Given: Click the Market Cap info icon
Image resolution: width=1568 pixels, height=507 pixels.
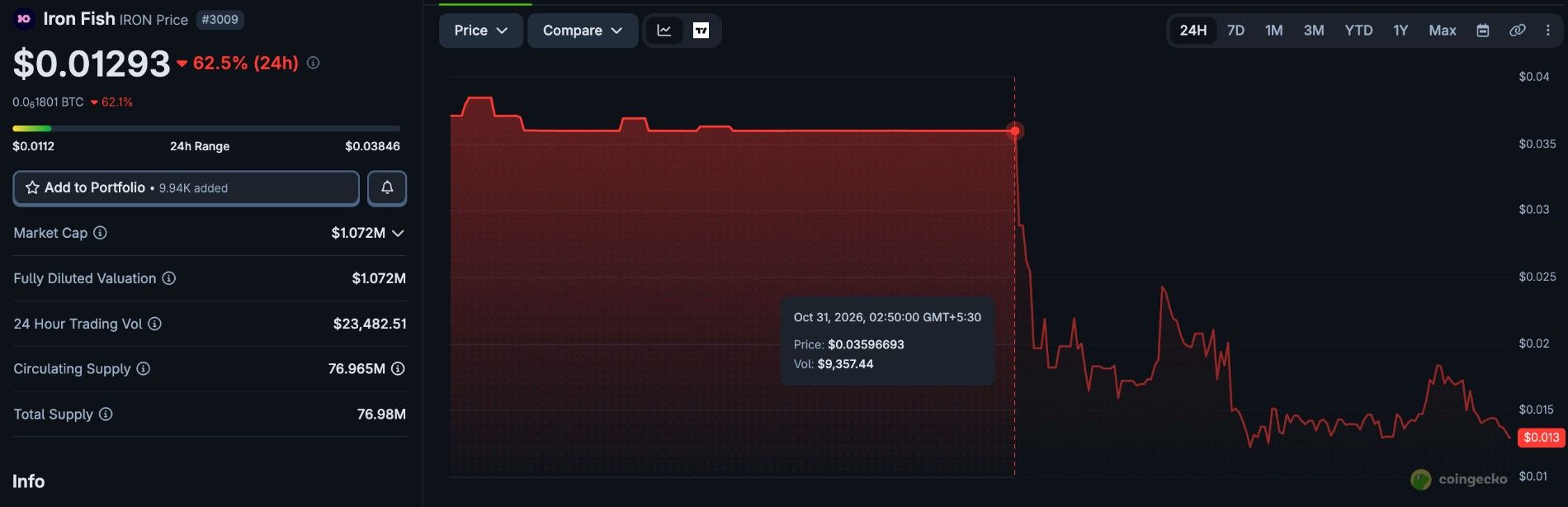Looking at the screenshot, I should click(x=100, y=233).
